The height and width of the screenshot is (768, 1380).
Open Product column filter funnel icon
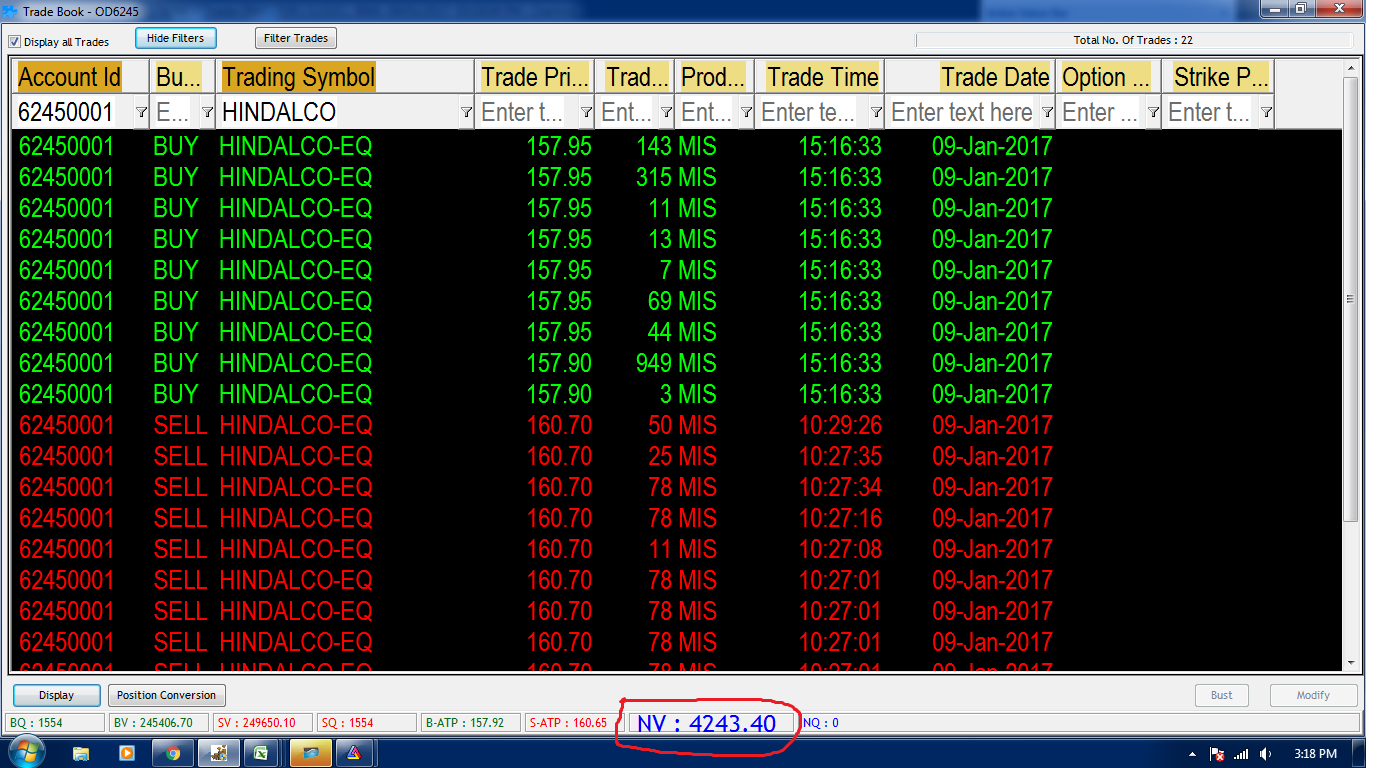click(x=746, y=112)
